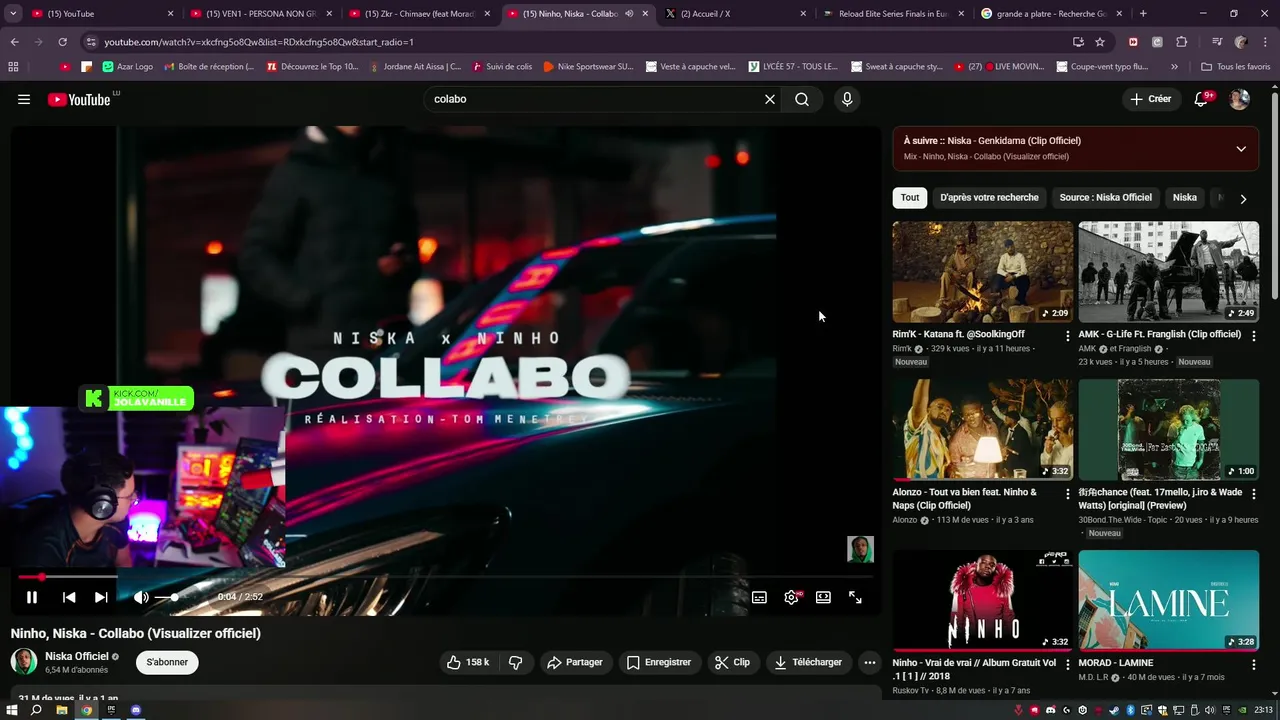
Task: Go to the previous video in the mix
Action: [69, 597]
